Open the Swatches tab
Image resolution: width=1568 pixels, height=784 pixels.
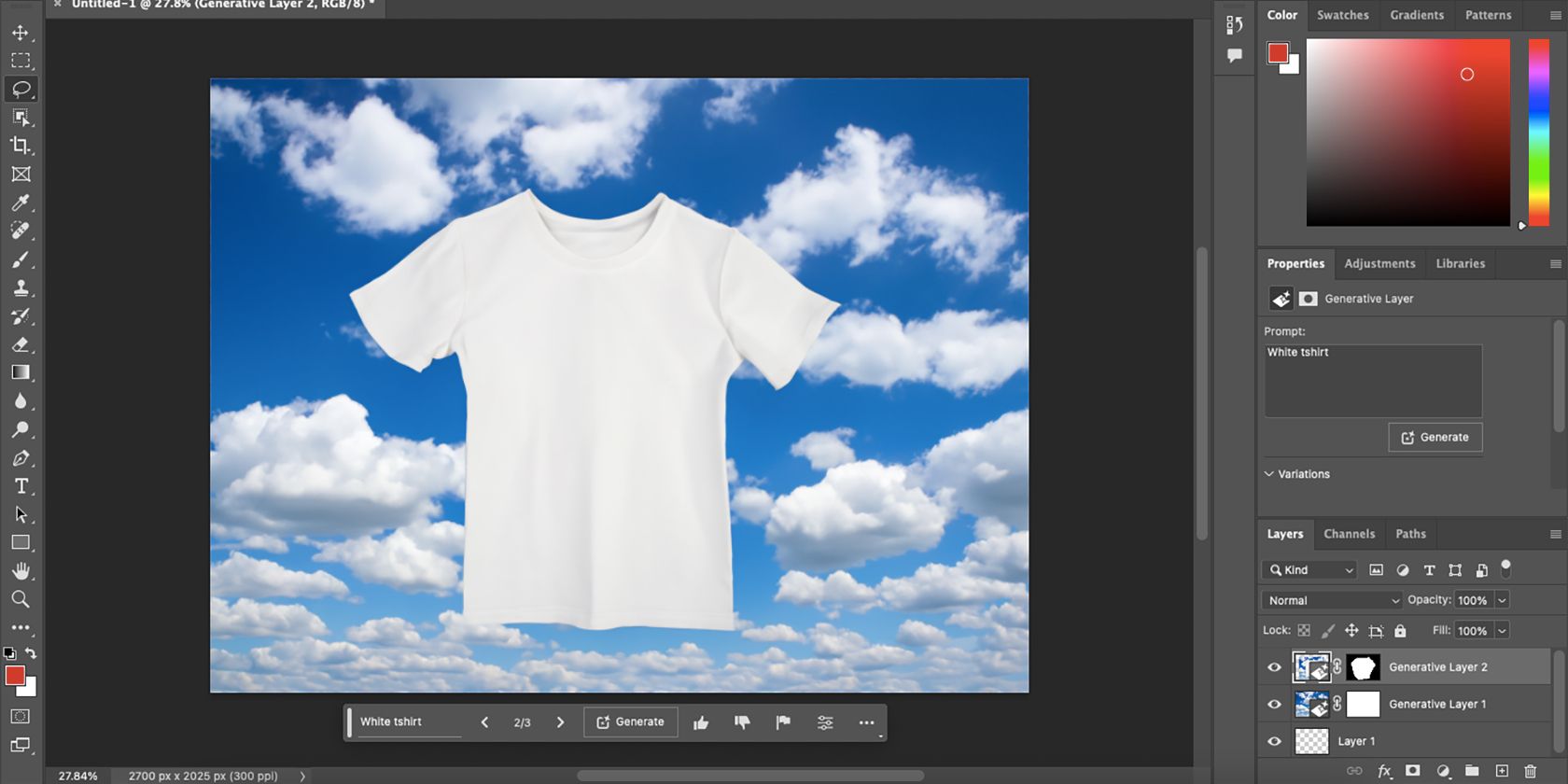1342,15
